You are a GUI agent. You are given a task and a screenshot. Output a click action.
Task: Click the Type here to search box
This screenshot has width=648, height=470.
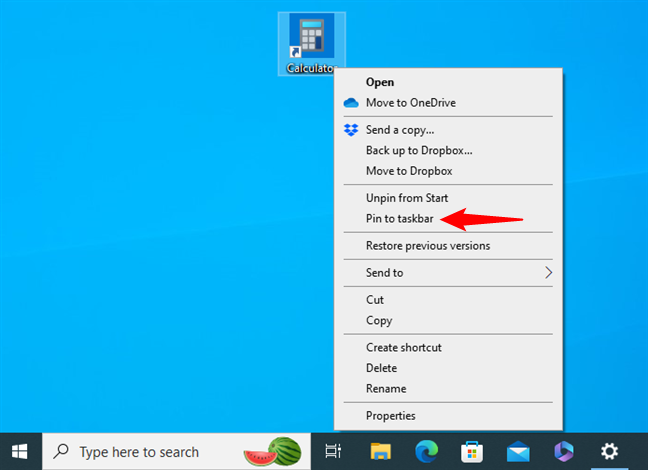click(176, 451)
